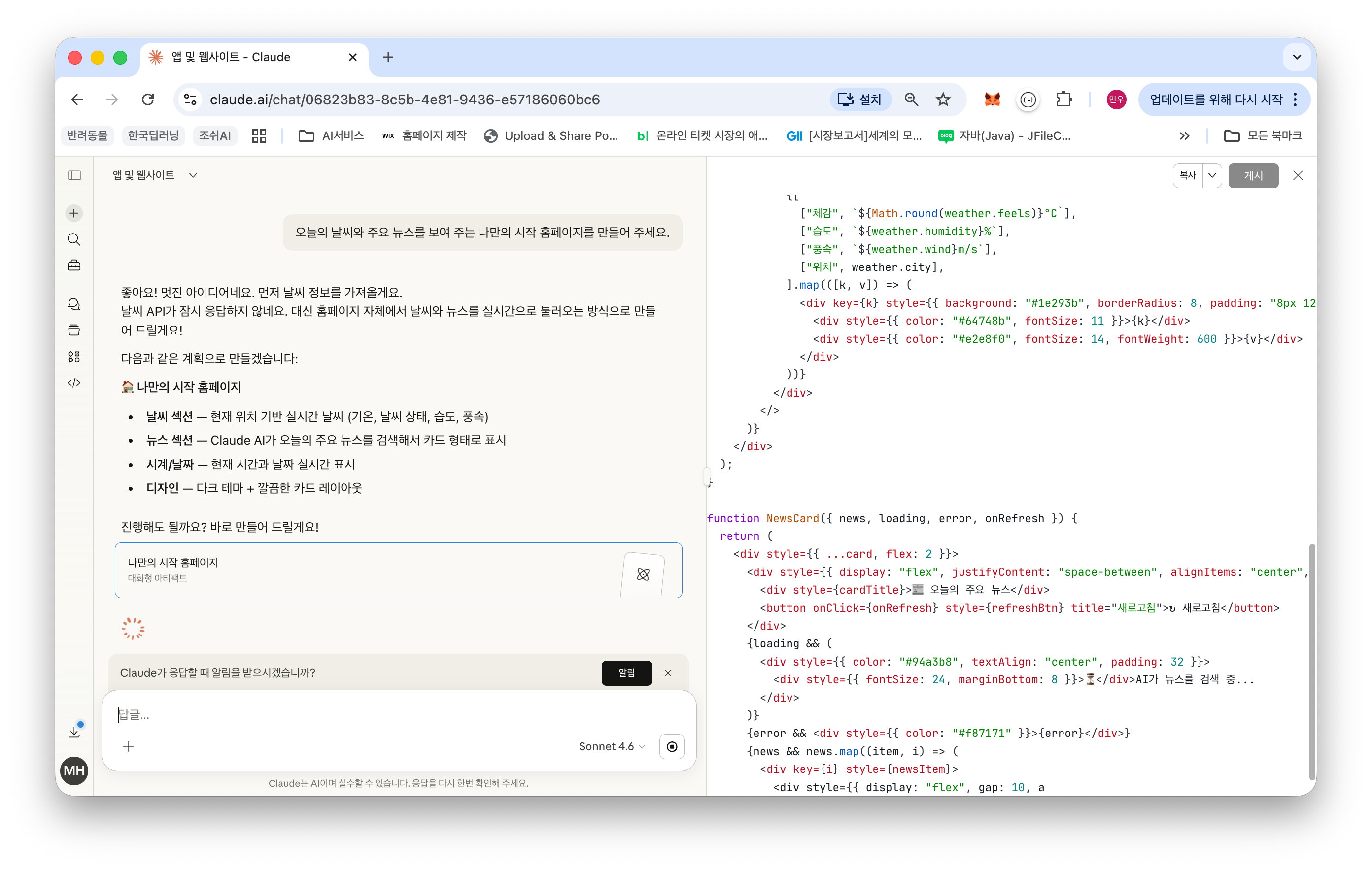Open the chats bubble icon in sidebar
The height and width of the screenshot is (869, 1372).
point(74,304)
